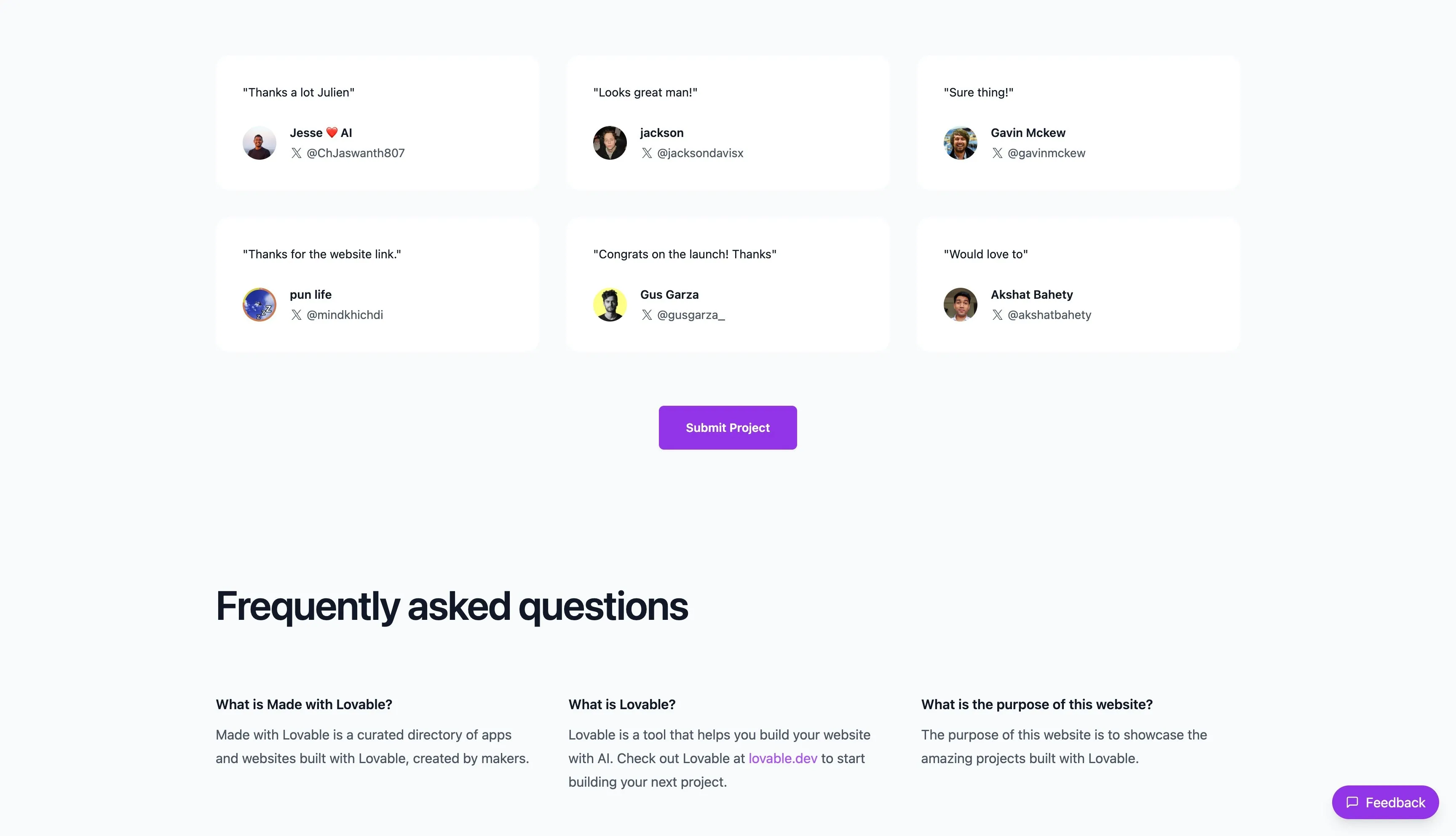
Task: Open the @gavinmckew handle link
Action: coord(1046,153)
